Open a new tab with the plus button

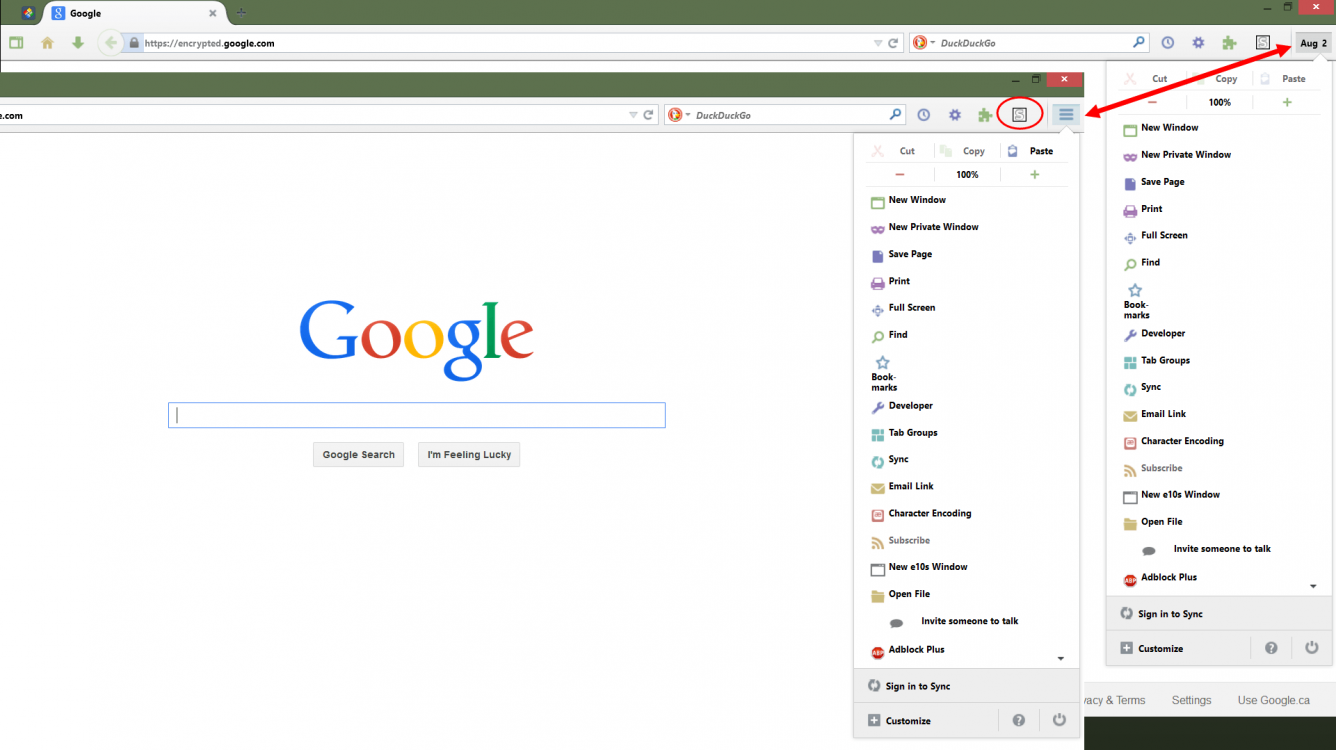(241, 13)
